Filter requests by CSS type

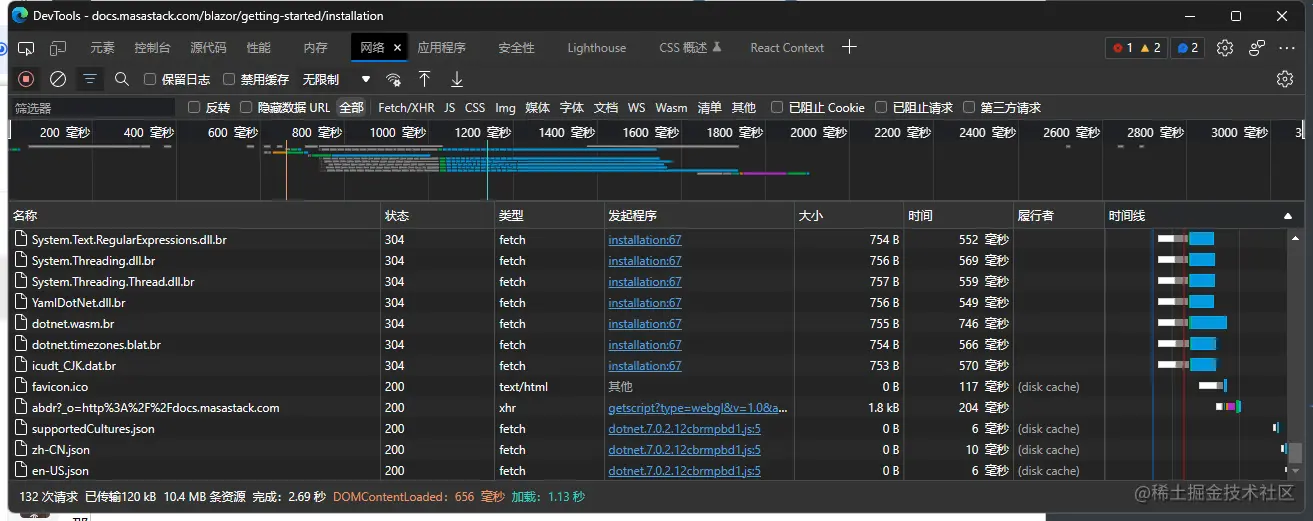[x=475, y=107]
